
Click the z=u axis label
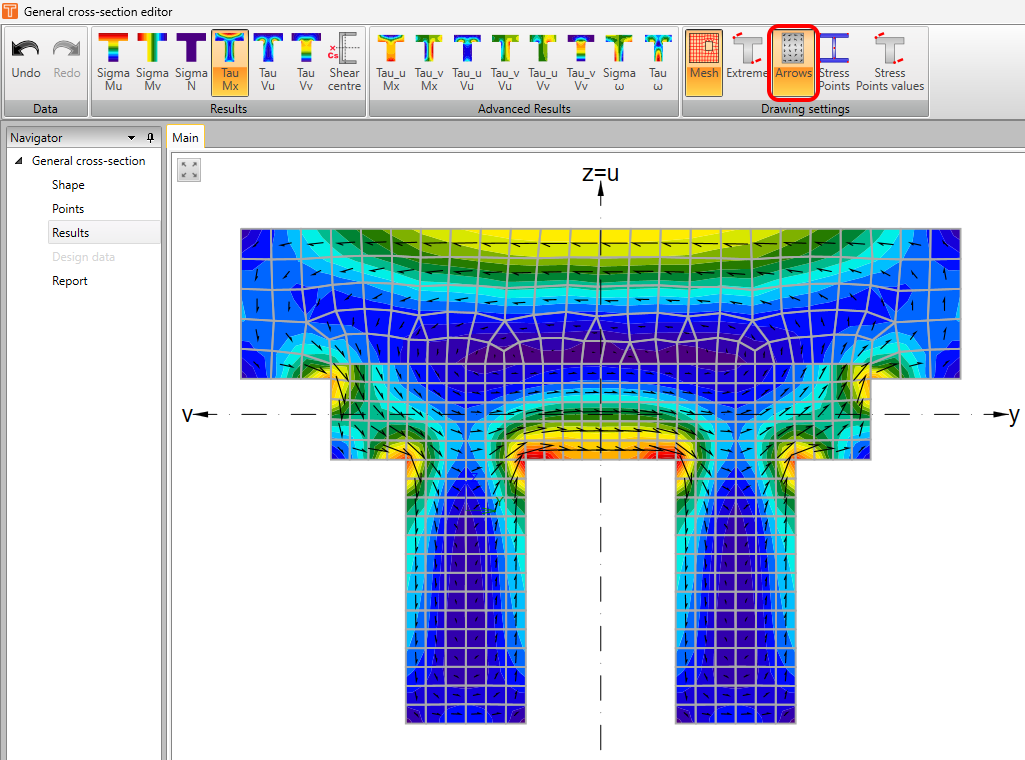[600, 174]
